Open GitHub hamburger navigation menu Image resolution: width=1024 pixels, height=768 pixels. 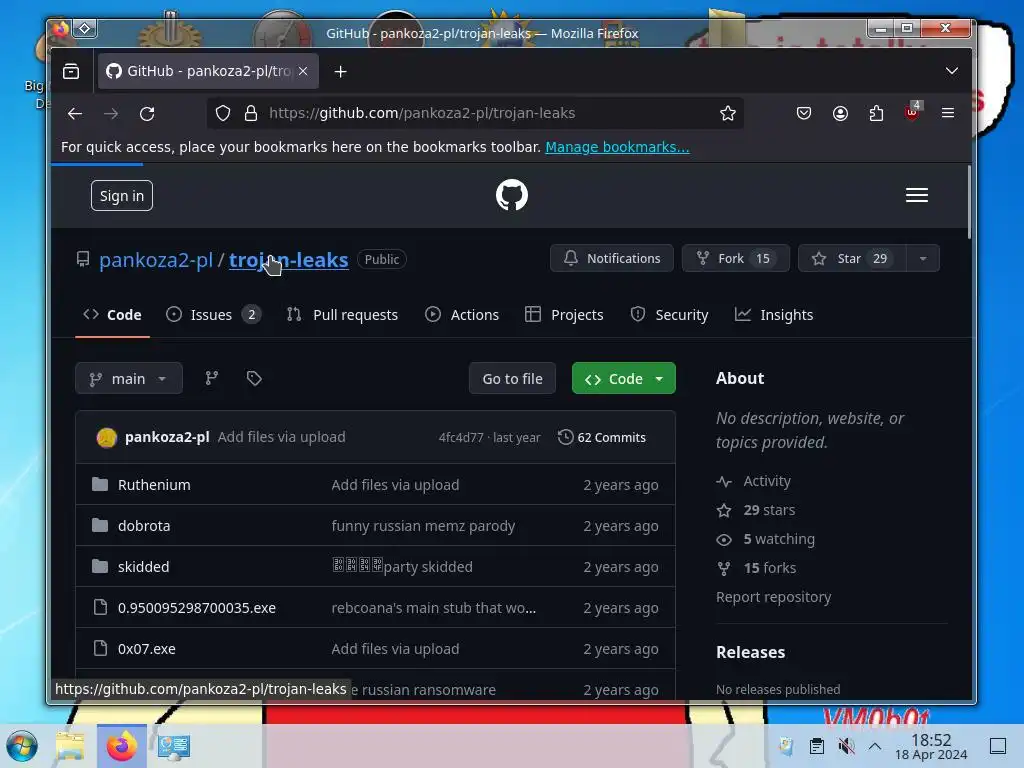[916, 195]
